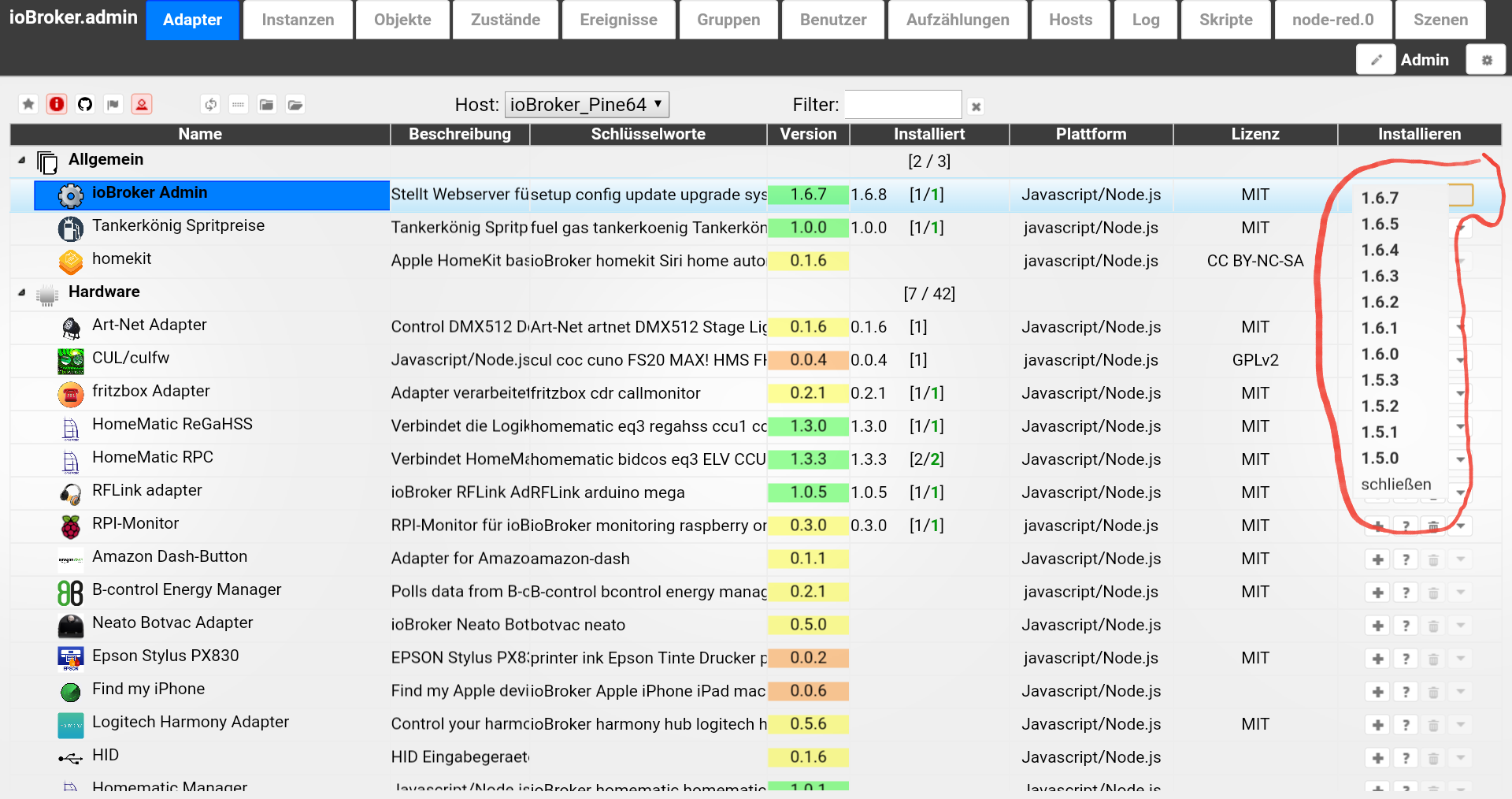Open the Host ioBroker_Pine64 dropdown
This screenshot has width=1512, height=799.
(587, 104)
